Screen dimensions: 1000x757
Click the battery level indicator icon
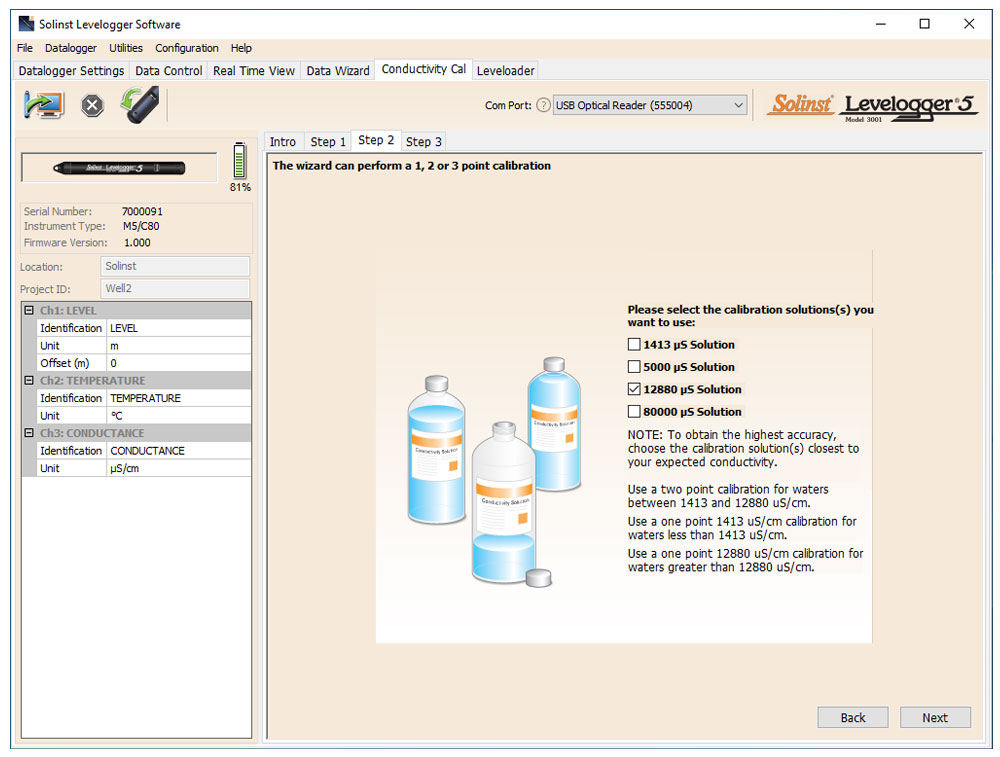click(x=239, y=161)
